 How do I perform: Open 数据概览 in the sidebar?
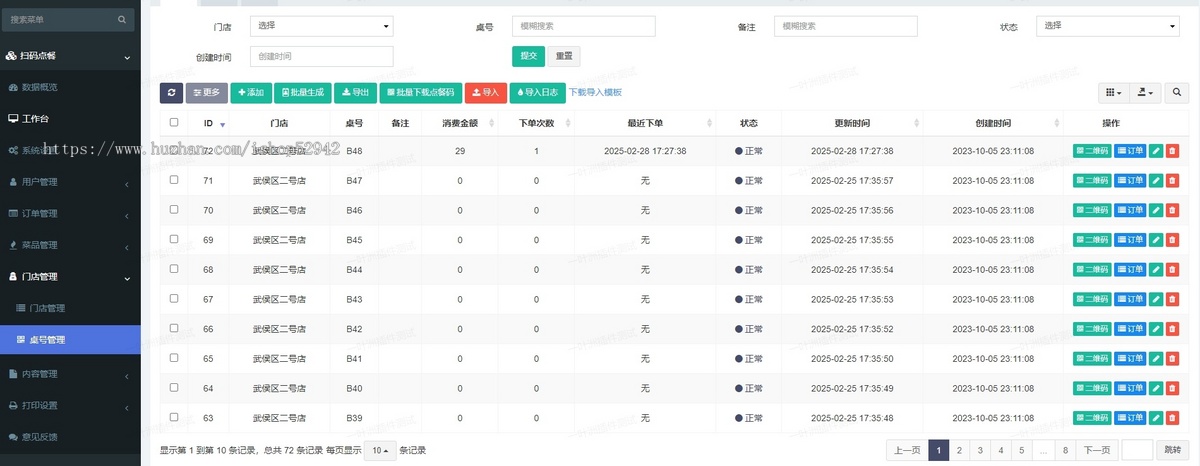[x=70, y=87]
